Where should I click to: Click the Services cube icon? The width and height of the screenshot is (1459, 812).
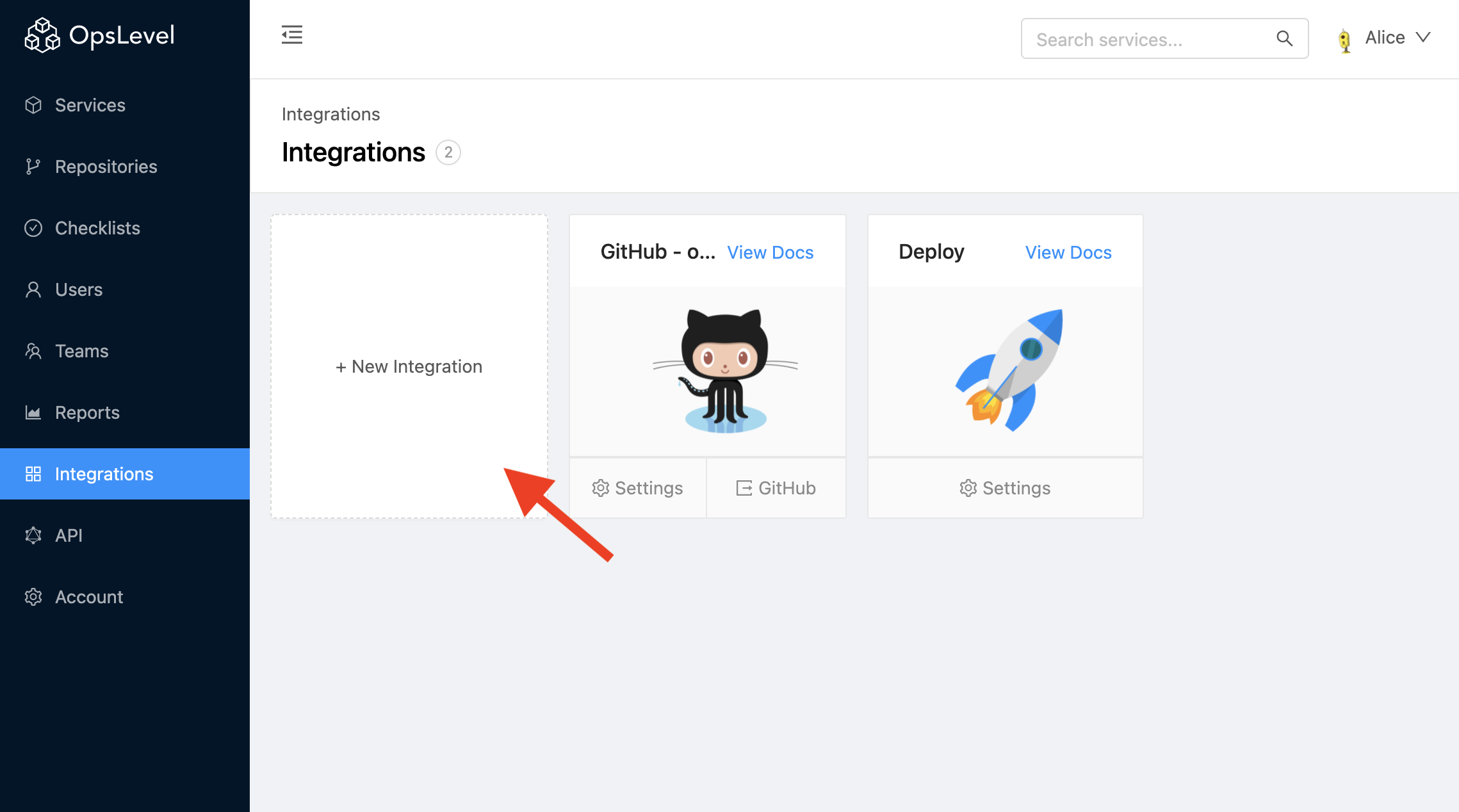(33, 105)
